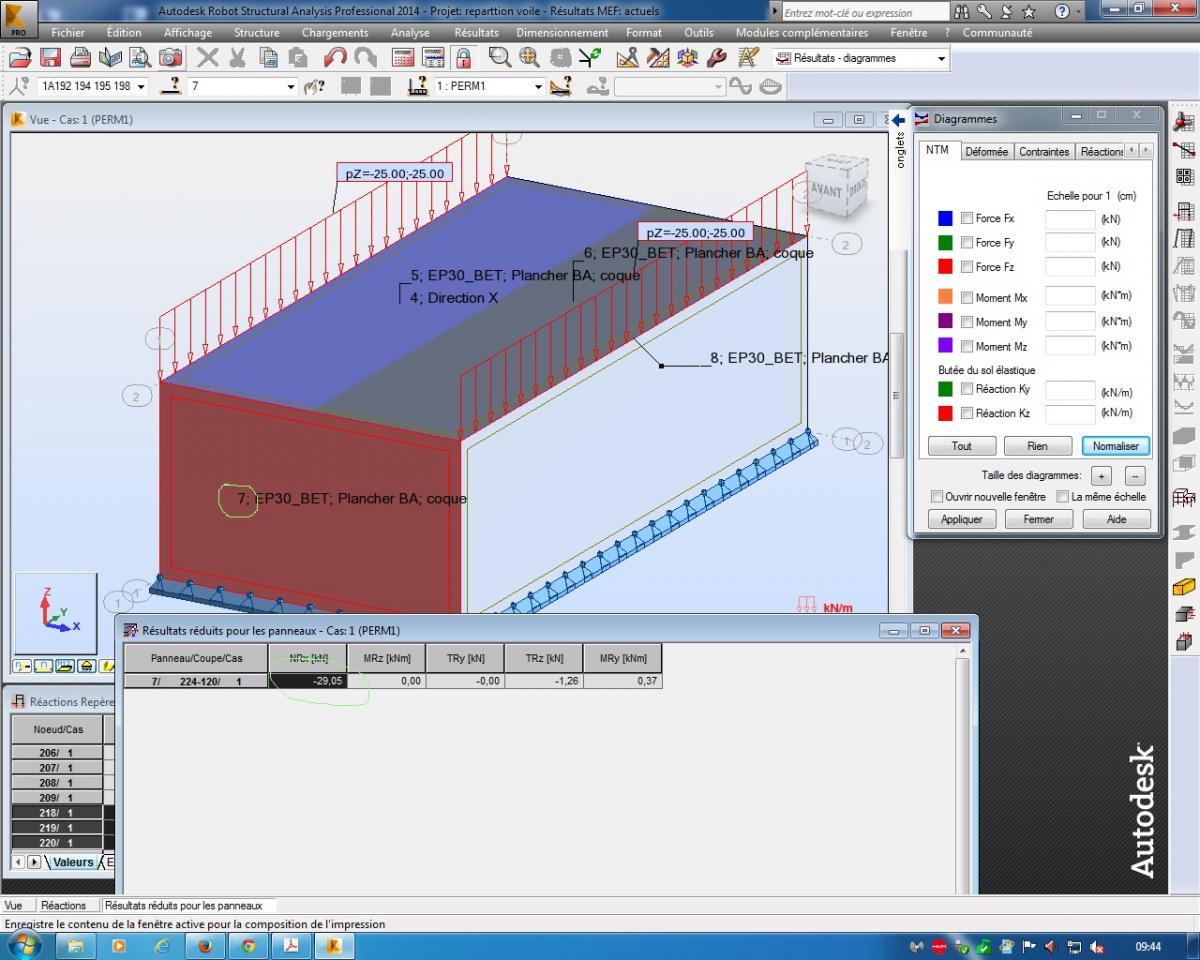Click the purple Moment My color swatch
Viewport: 1200px width, 960px height.
(x=945, y=322)
